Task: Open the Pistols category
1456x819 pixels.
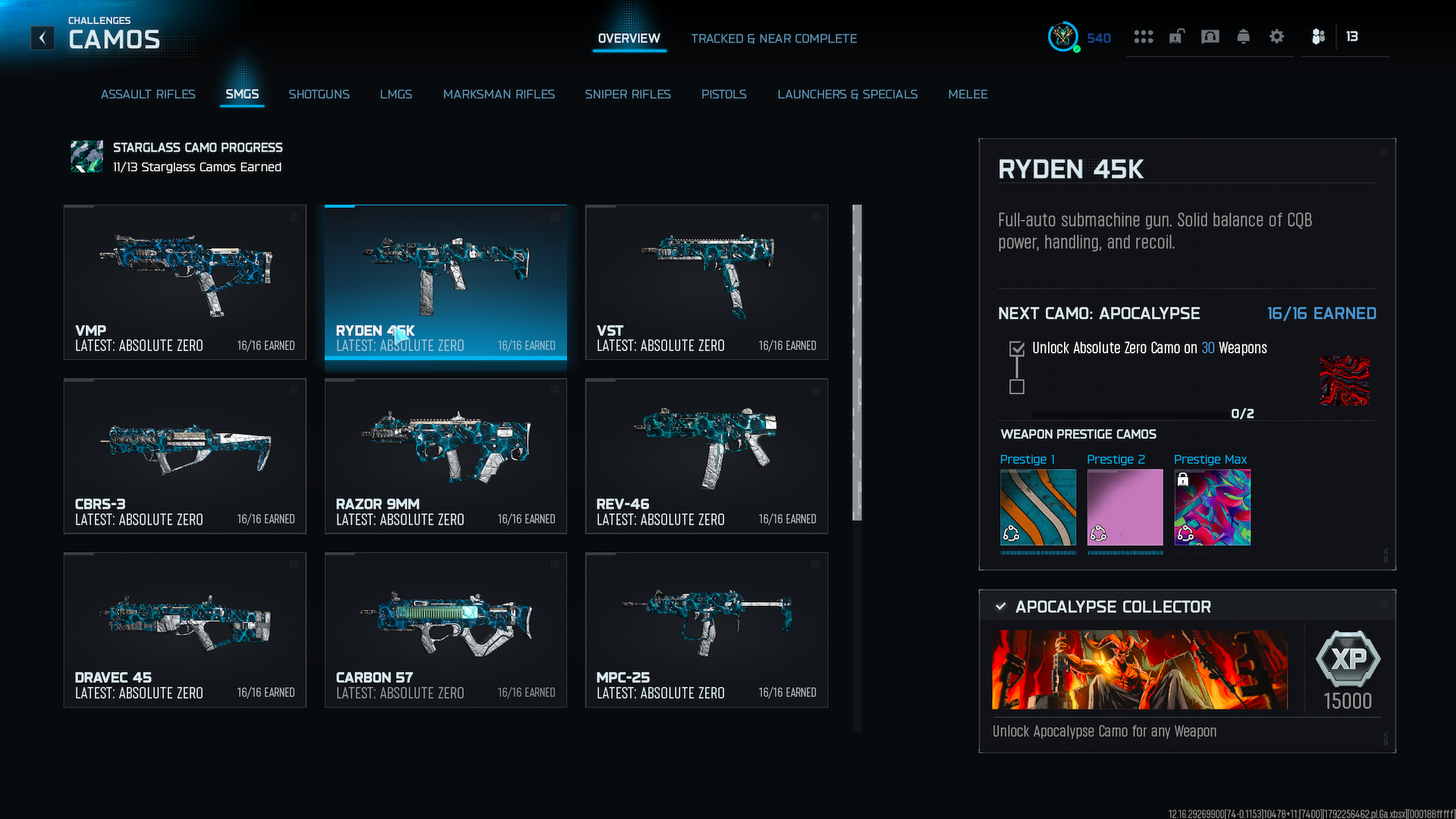Action: tap(724, 94)
